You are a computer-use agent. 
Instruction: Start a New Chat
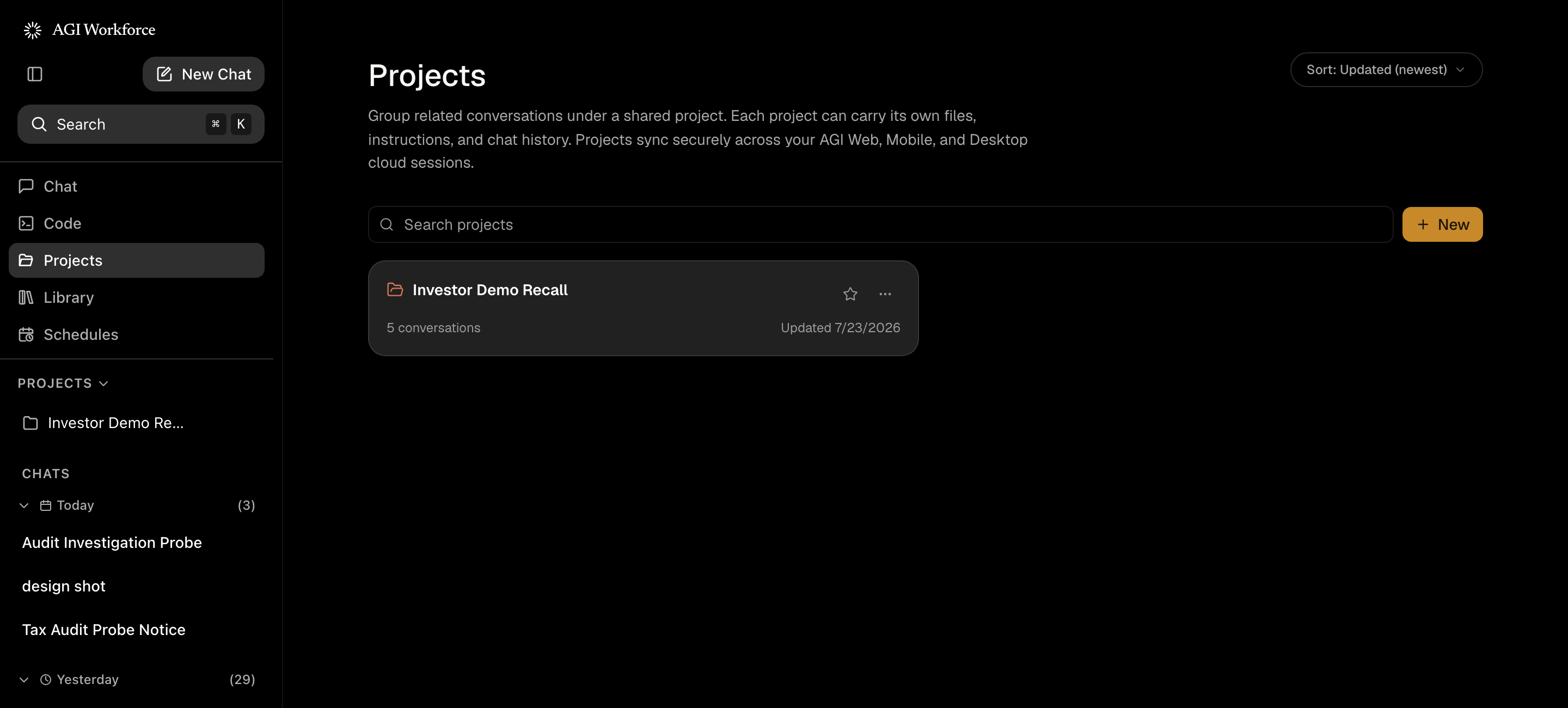pyautogui.click(x=203, y=74)
